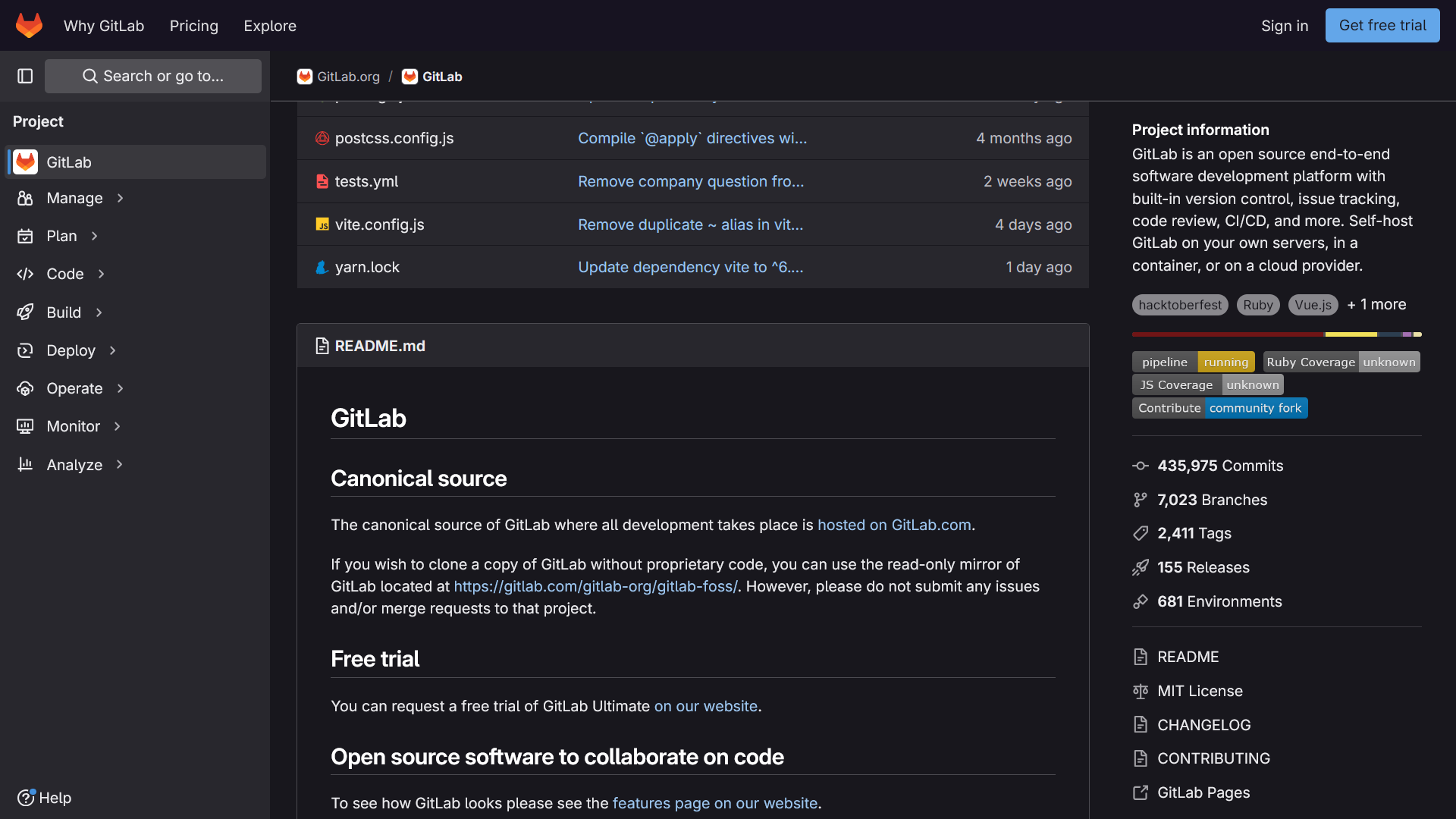The image size is (1456, 819).
Task: Click the vite.config.js JS file icon
Action: point(322,224)
